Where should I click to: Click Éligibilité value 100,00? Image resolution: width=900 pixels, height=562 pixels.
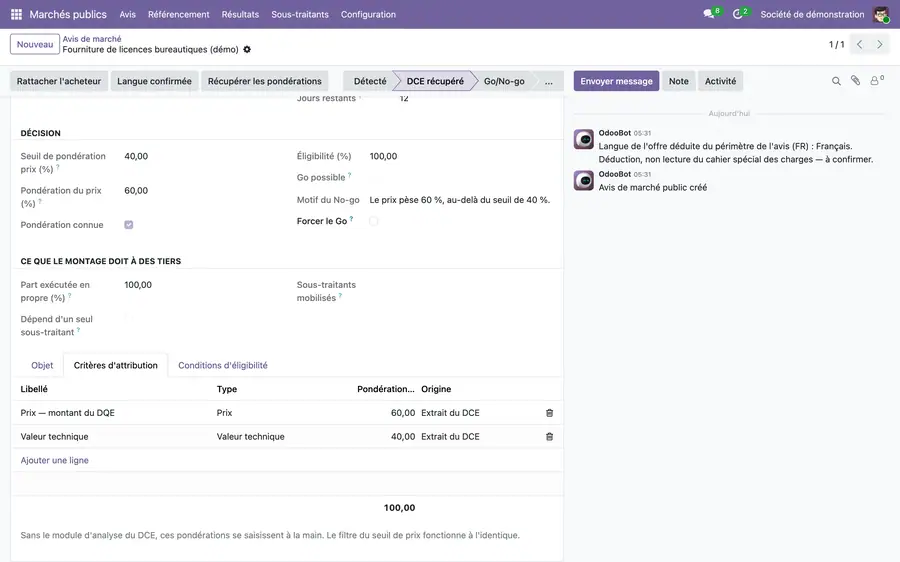(x=383, y=156)
